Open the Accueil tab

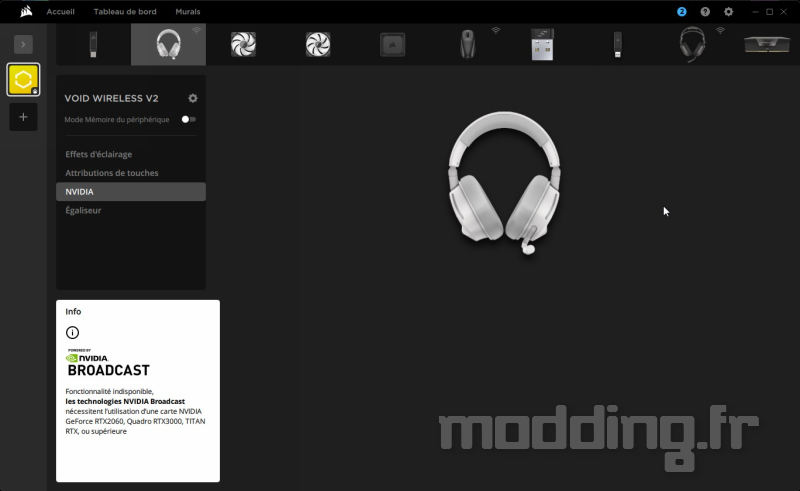(60, 11)
